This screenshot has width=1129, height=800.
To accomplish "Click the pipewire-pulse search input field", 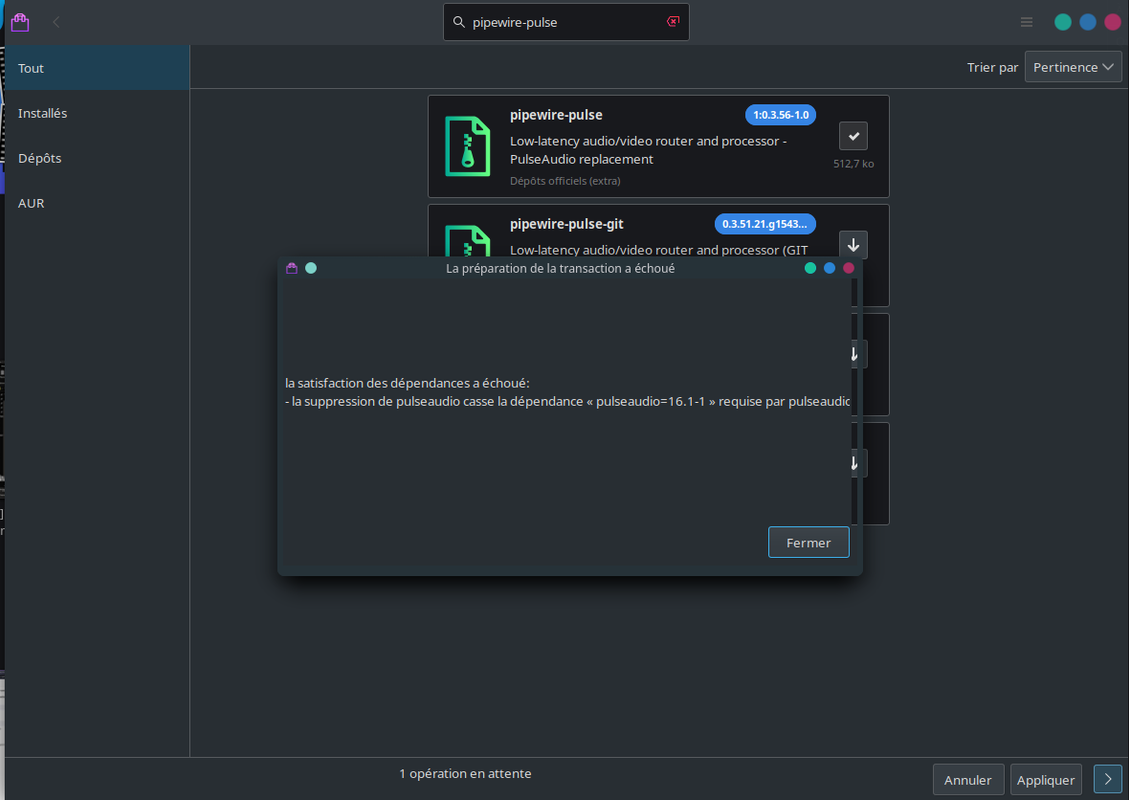I will (566, 22).
